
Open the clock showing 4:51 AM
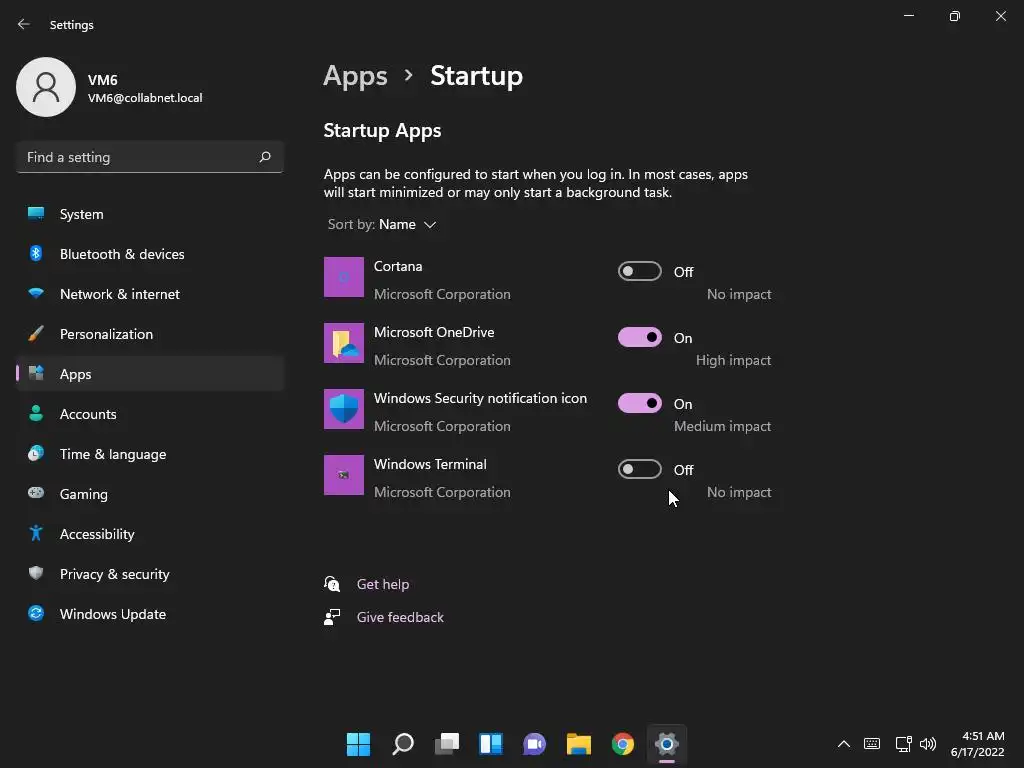click(x=978, y=744)
